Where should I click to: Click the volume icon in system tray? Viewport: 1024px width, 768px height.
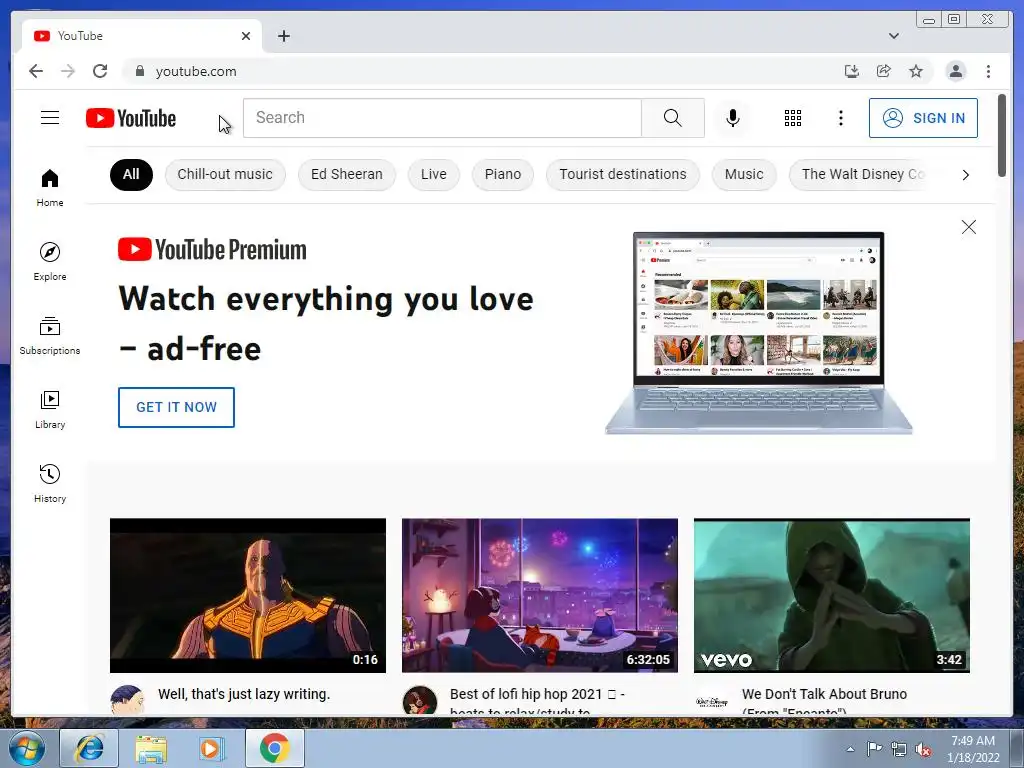[923, 750]
